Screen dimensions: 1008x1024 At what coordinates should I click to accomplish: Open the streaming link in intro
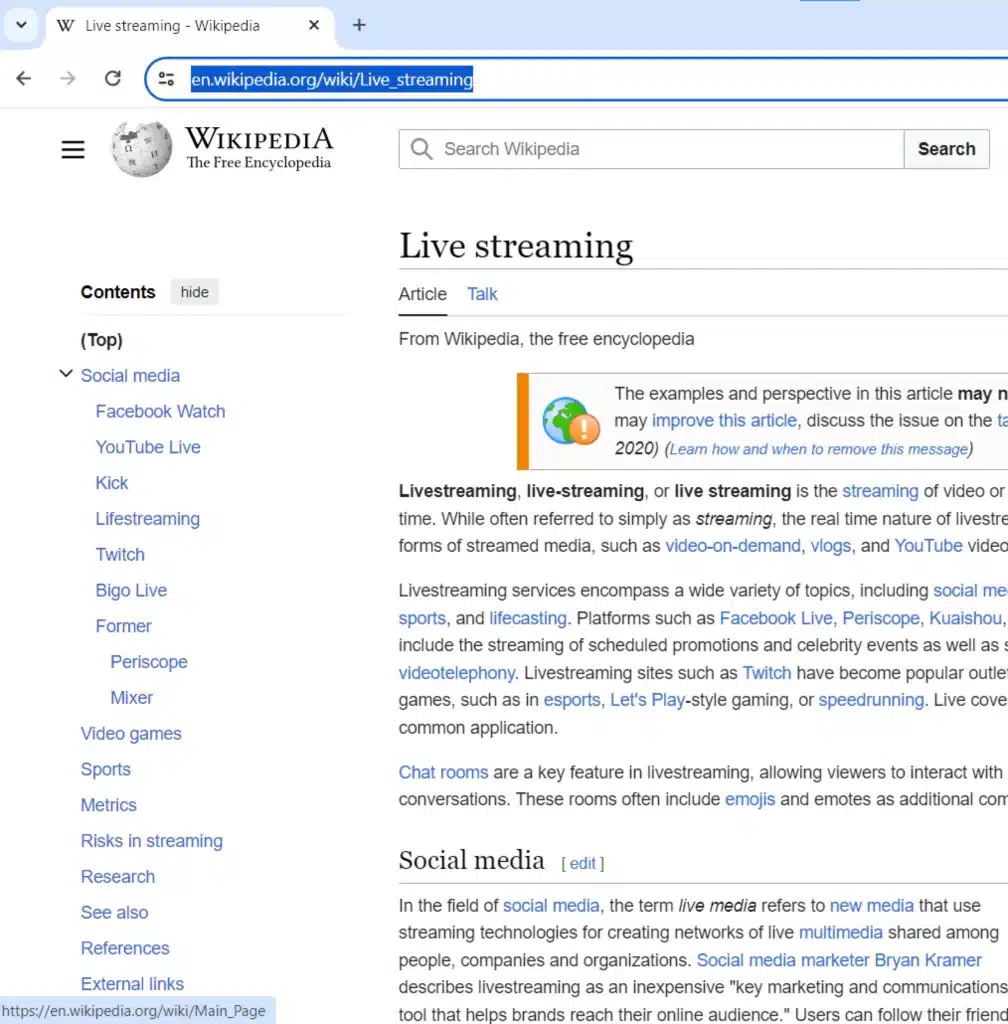880,491
